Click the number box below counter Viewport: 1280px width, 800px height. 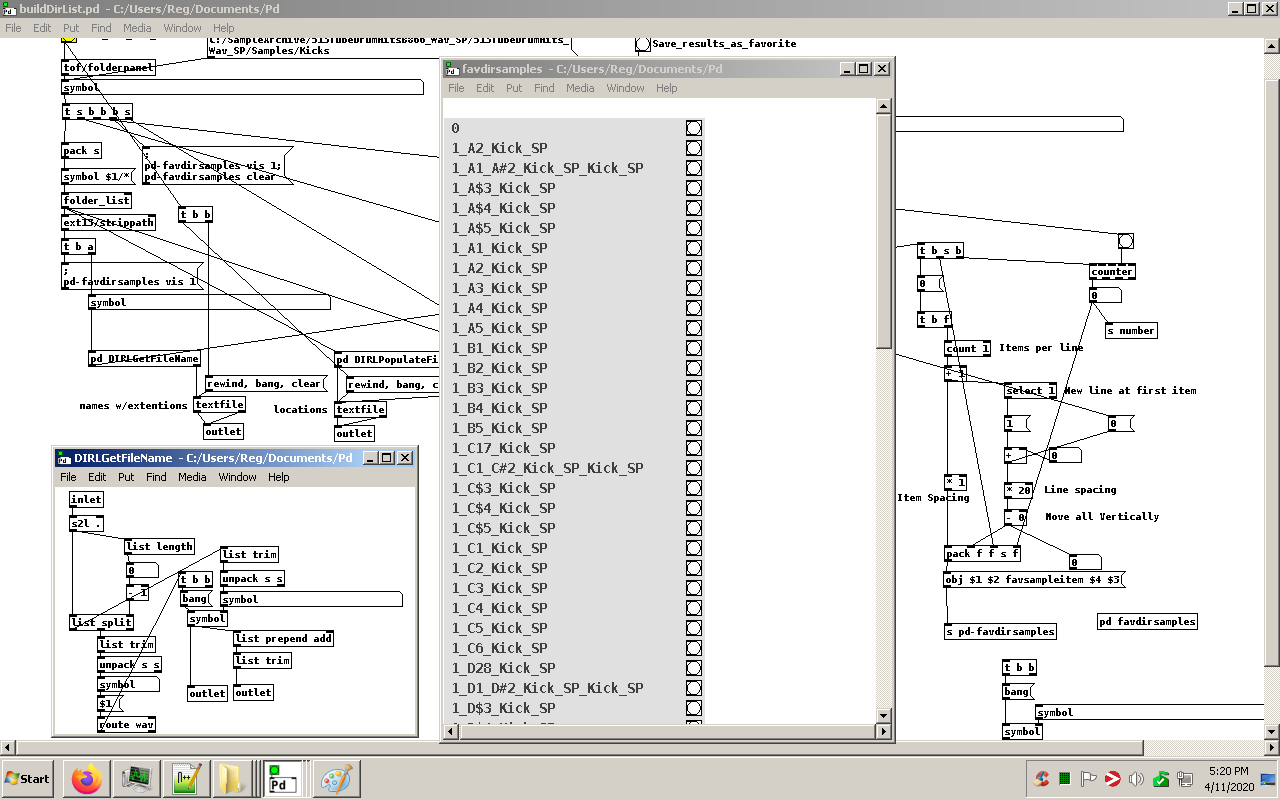(1104, 295)
